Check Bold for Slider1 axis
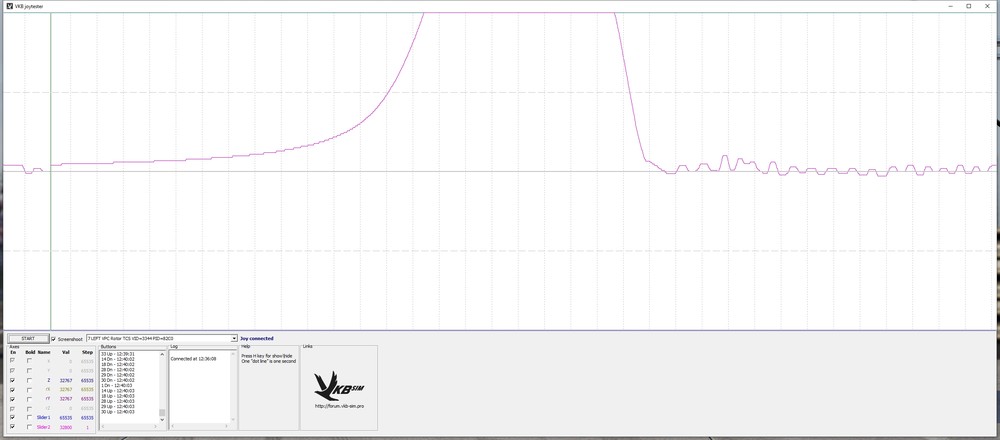Screen dimensions: 1000x440 (29, 417)
